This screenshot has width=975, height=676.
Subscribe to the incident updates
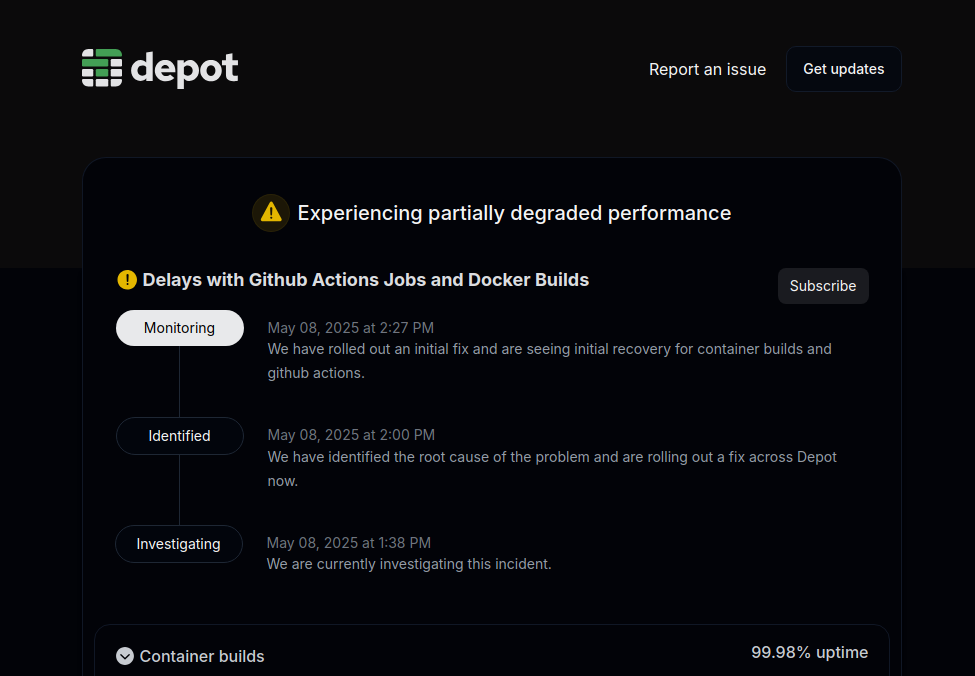tap(823, 286)
